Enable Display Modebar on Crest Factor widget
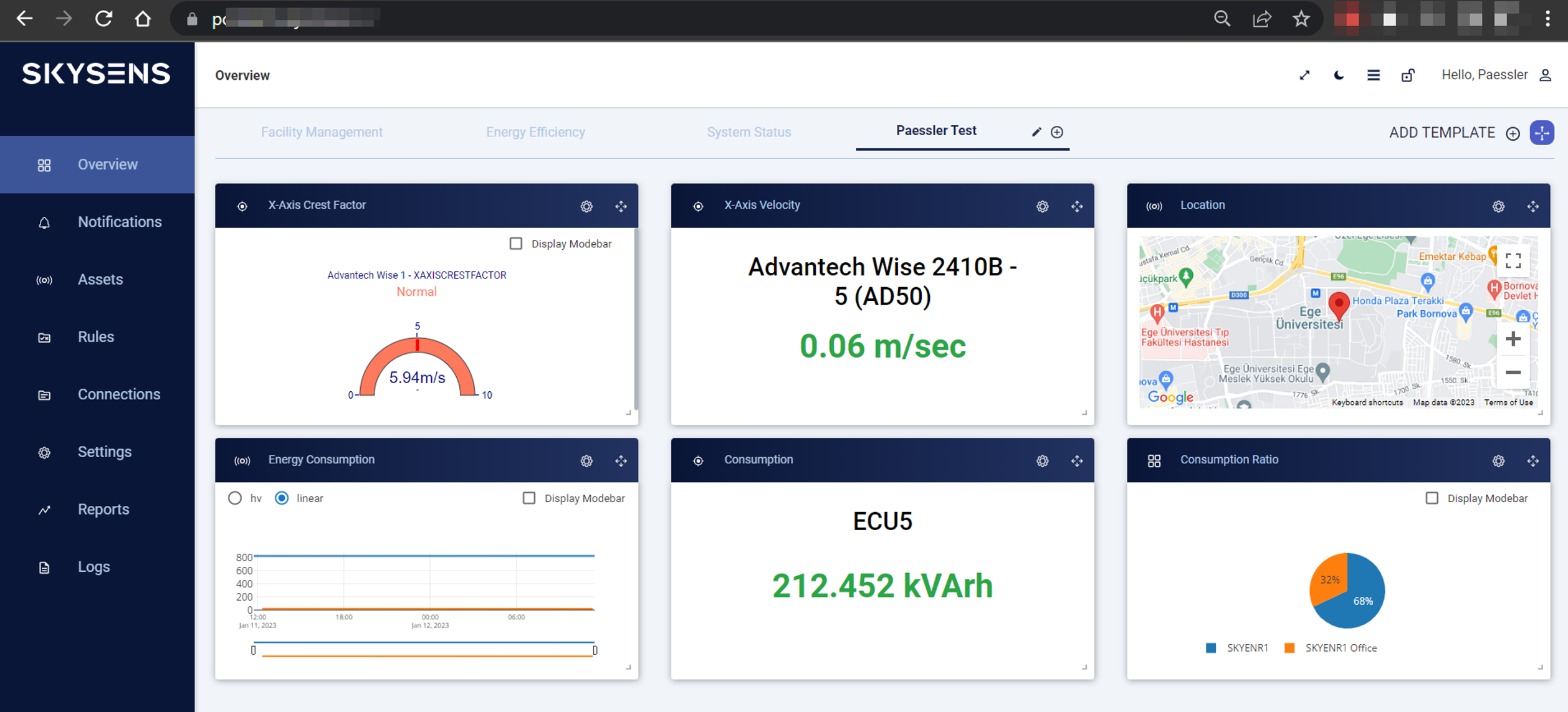 tap(516, 244)
